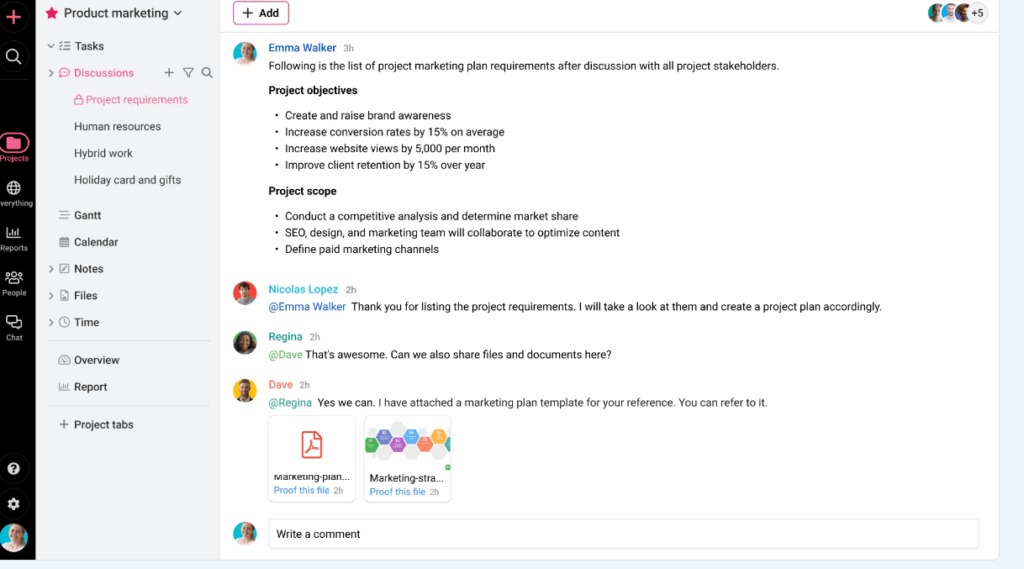Viewport: 1024px width, 569px height.
Task: Click the help question mark icon
Action: click(14, 468)
